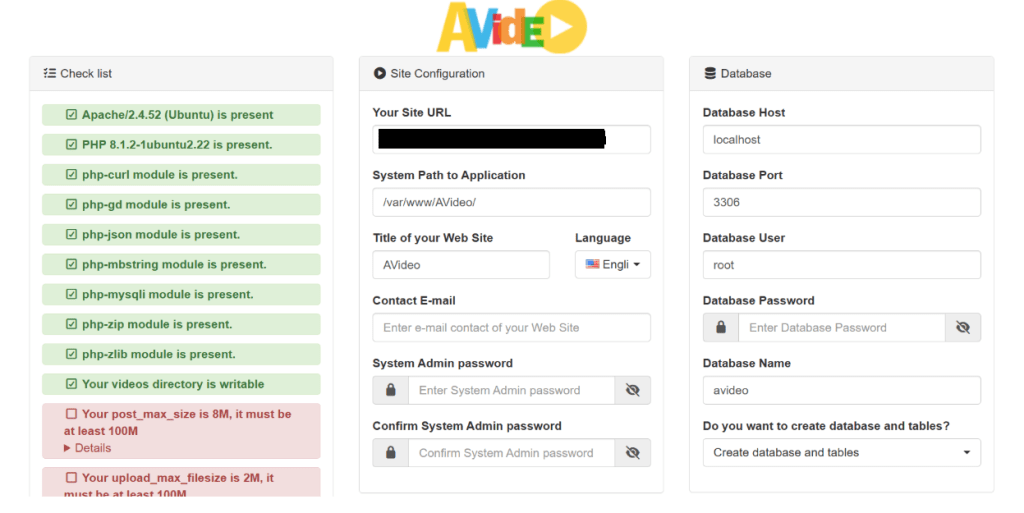Viewport: 1024px width, 513px height.
Task: Open the Language dropdown showing English
Action: point(612,265)
